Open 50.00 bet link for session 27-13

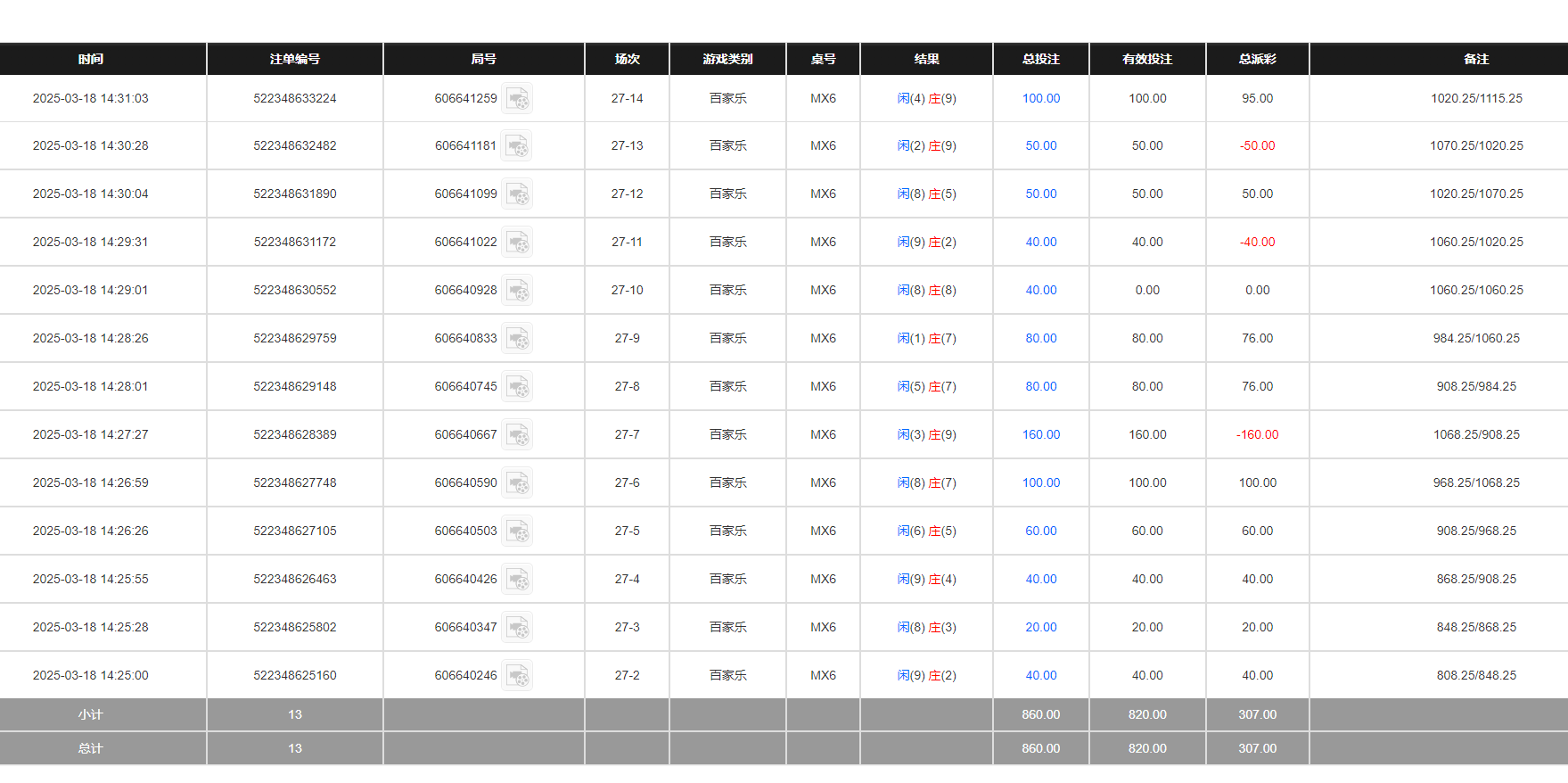[x=1040, y=145]
